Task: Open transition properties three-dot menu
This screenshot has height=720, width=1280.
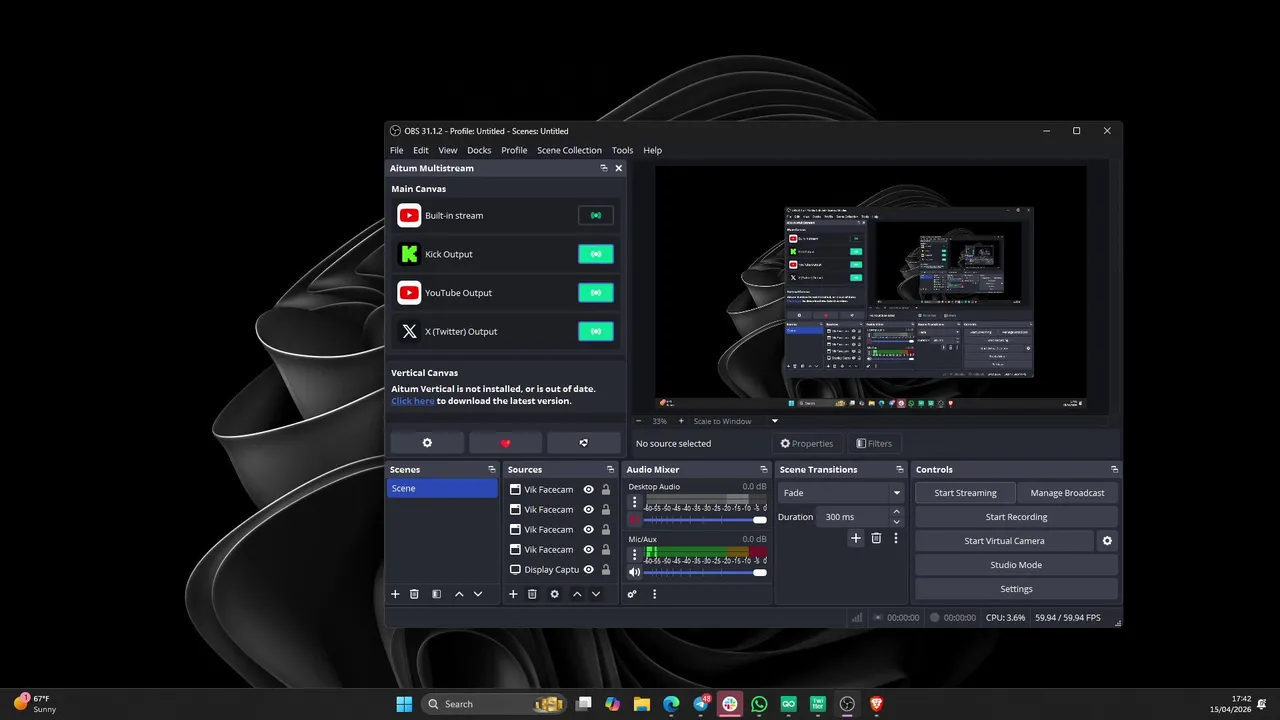Action: [x=896, y=538]
